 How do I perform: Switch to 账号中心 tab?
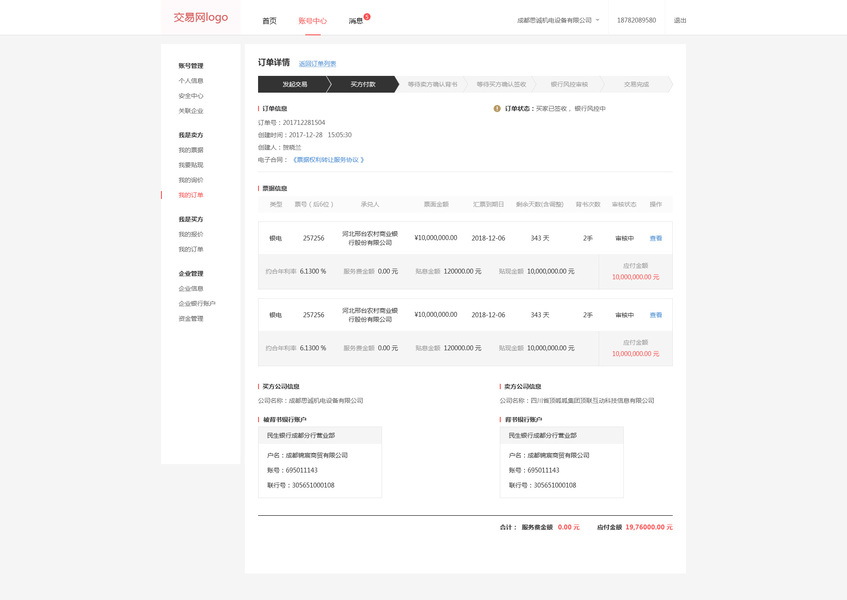pos(313,21)
